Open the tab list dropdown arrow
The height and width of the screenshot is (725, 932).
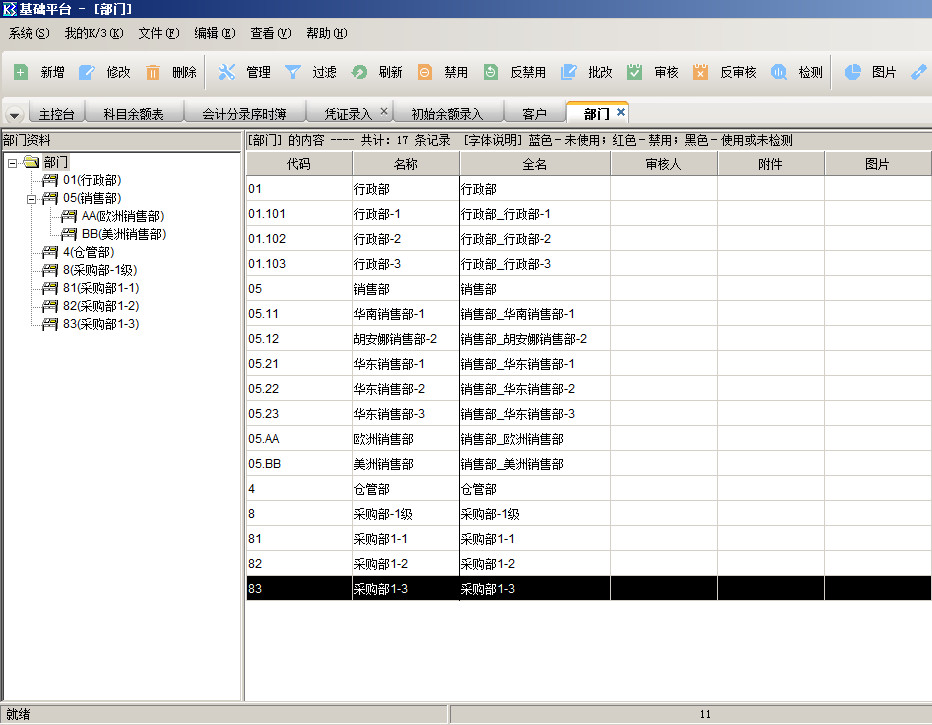tap(14, 115)
